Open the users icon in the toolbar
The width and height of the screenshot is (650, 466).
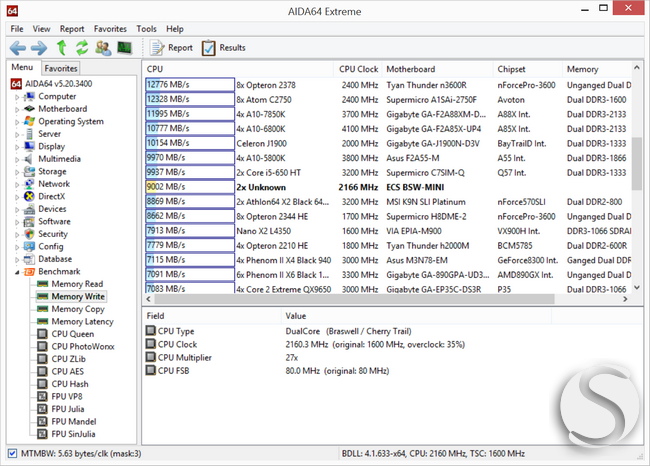(x=103, y=48)
